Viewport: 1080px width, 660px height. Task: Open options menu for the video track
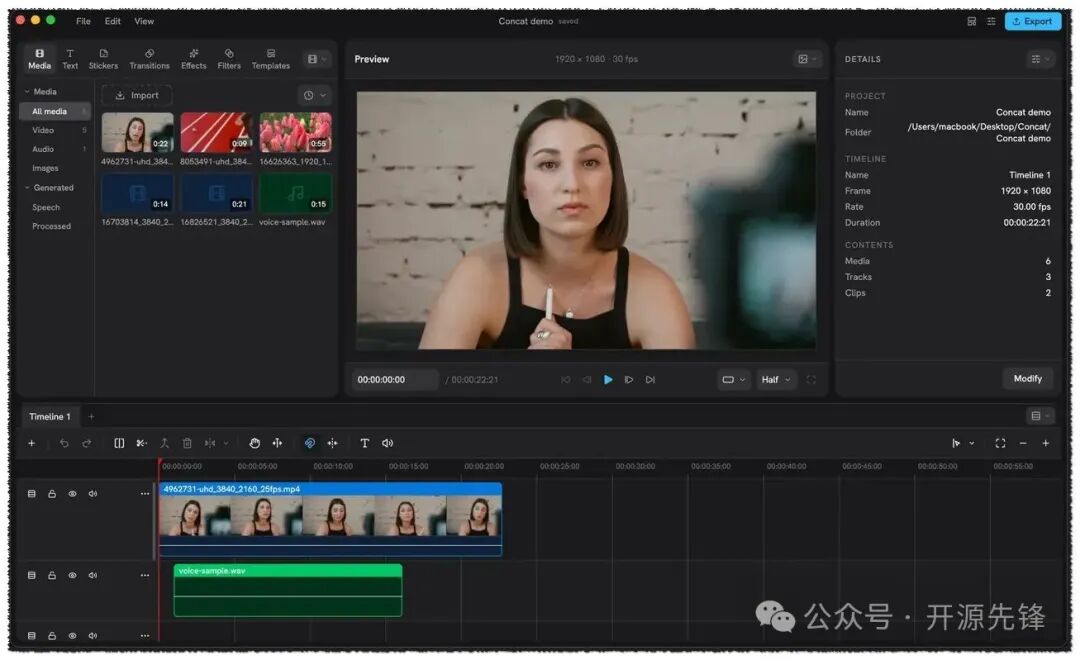point(145,494)
